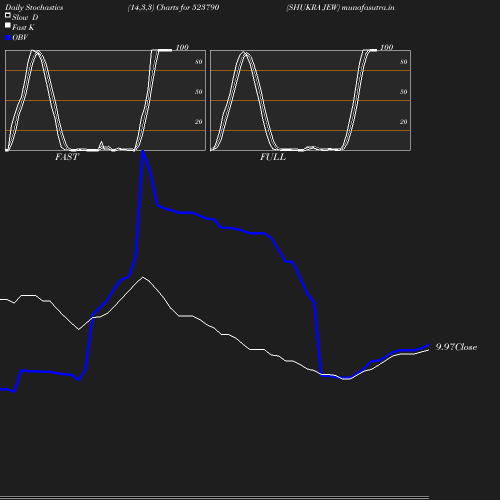Click the (14,3,3) Charts for 523790 title
Screen dimensions: 500x500
coord(173,7)
